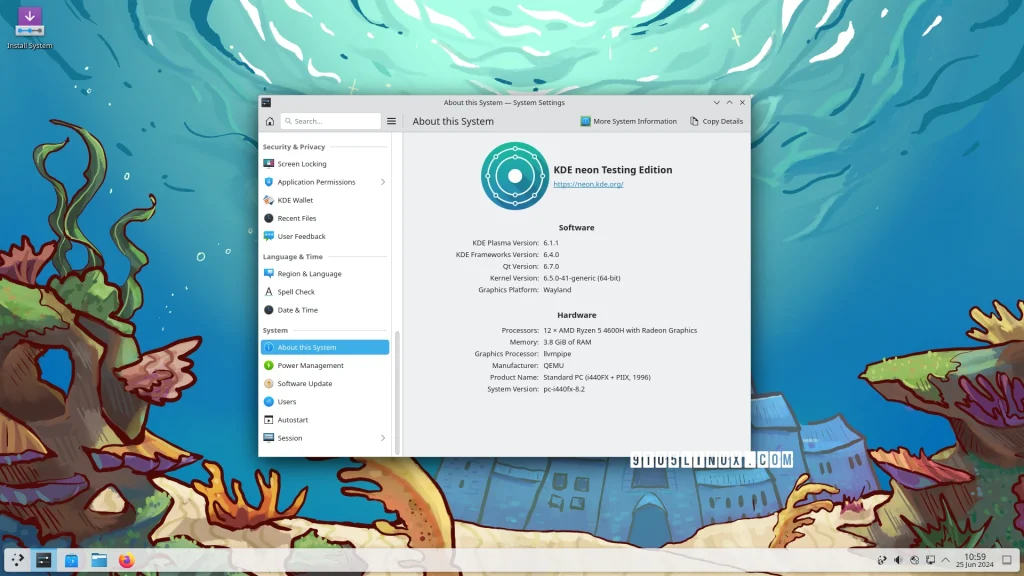Expand the Application Permissions submenu arrow
Viewport: 1024px width, 576px height.
(382, 182)
